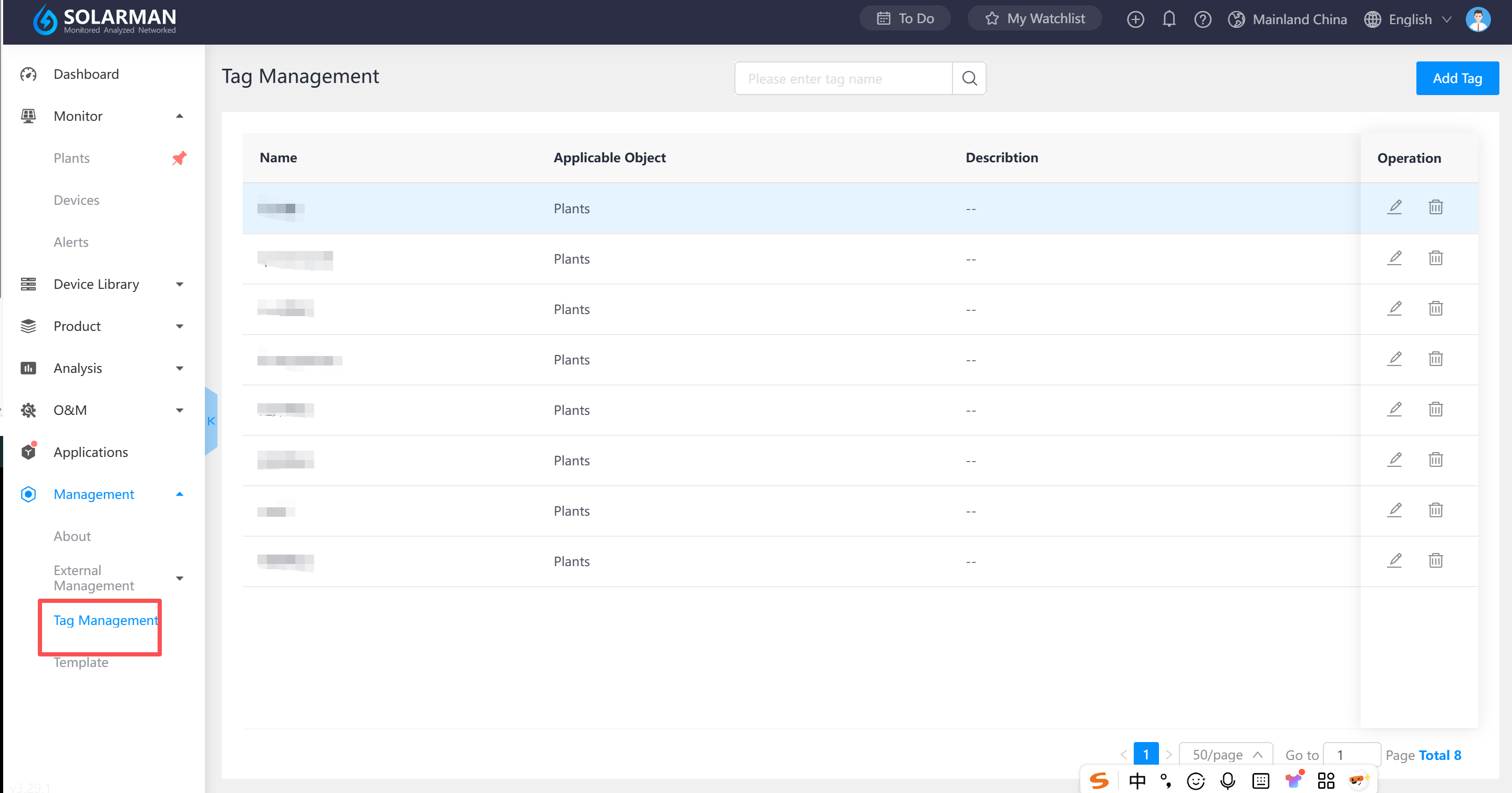This screenshot has height=793, width=1512.
Task: Click the tag name search field
Action: coord(843,79)
